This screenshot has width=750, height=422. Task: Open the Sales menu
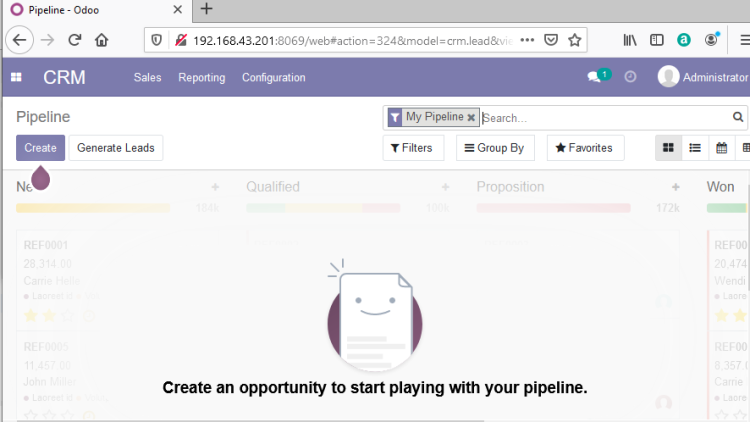[147, 78]
